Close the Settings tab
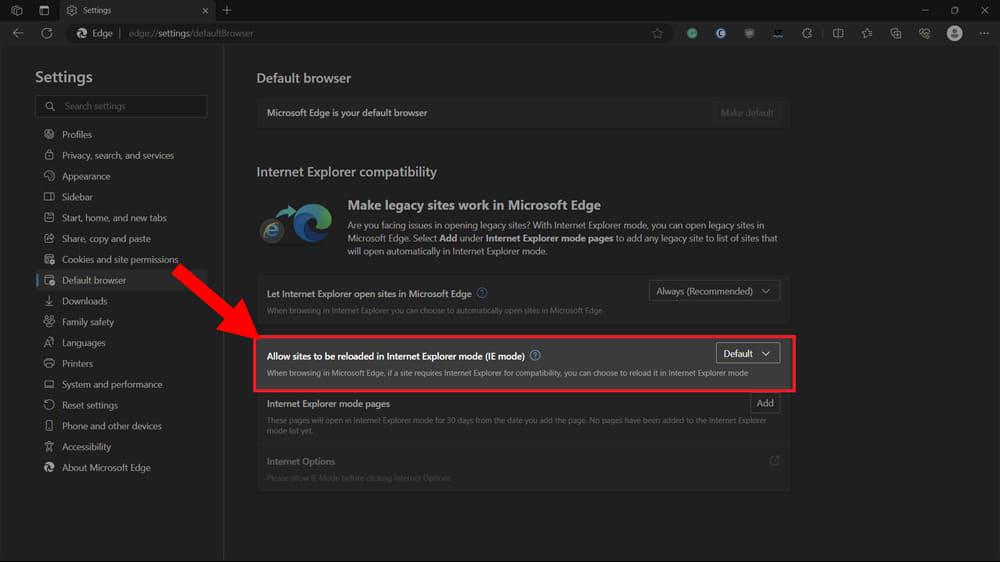 pos(205,10)
